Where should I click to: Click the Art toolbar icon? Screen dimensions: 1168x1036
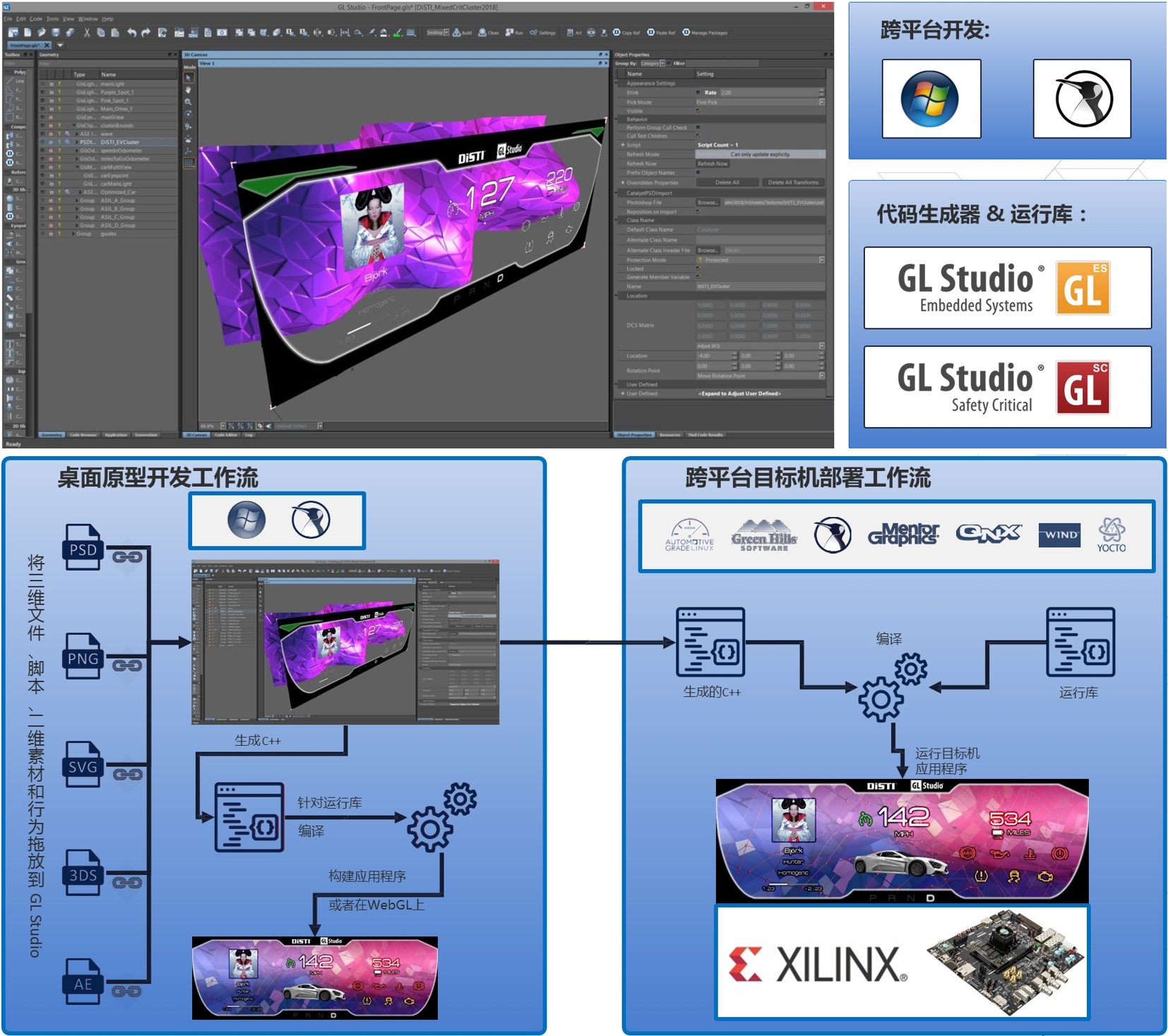click(574, 32)
